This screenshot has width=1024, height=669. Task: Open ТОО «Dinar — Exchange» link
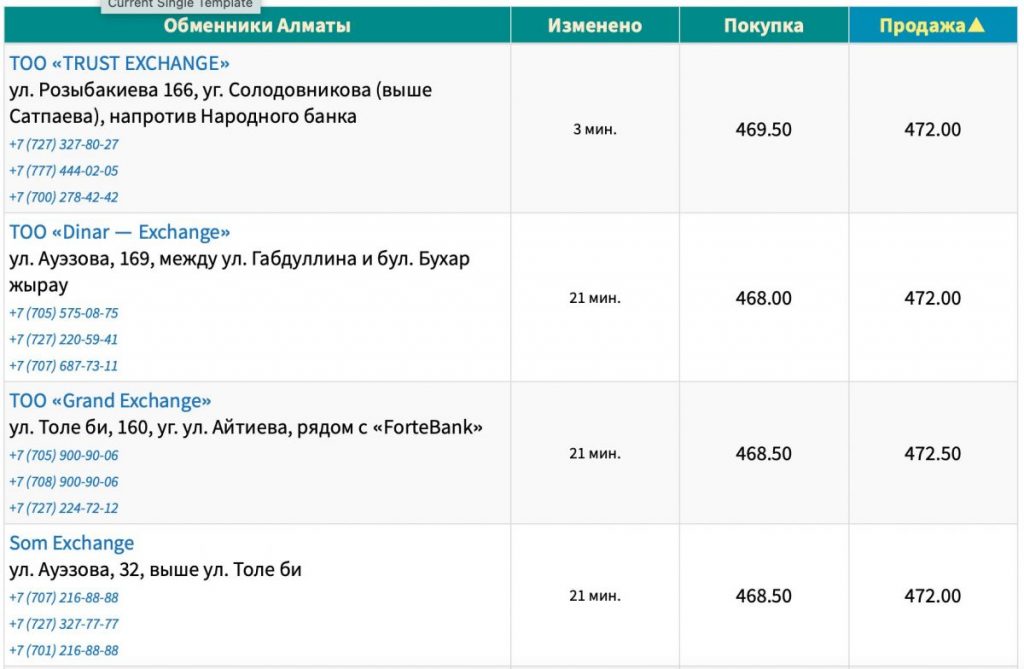coord(120,232)
